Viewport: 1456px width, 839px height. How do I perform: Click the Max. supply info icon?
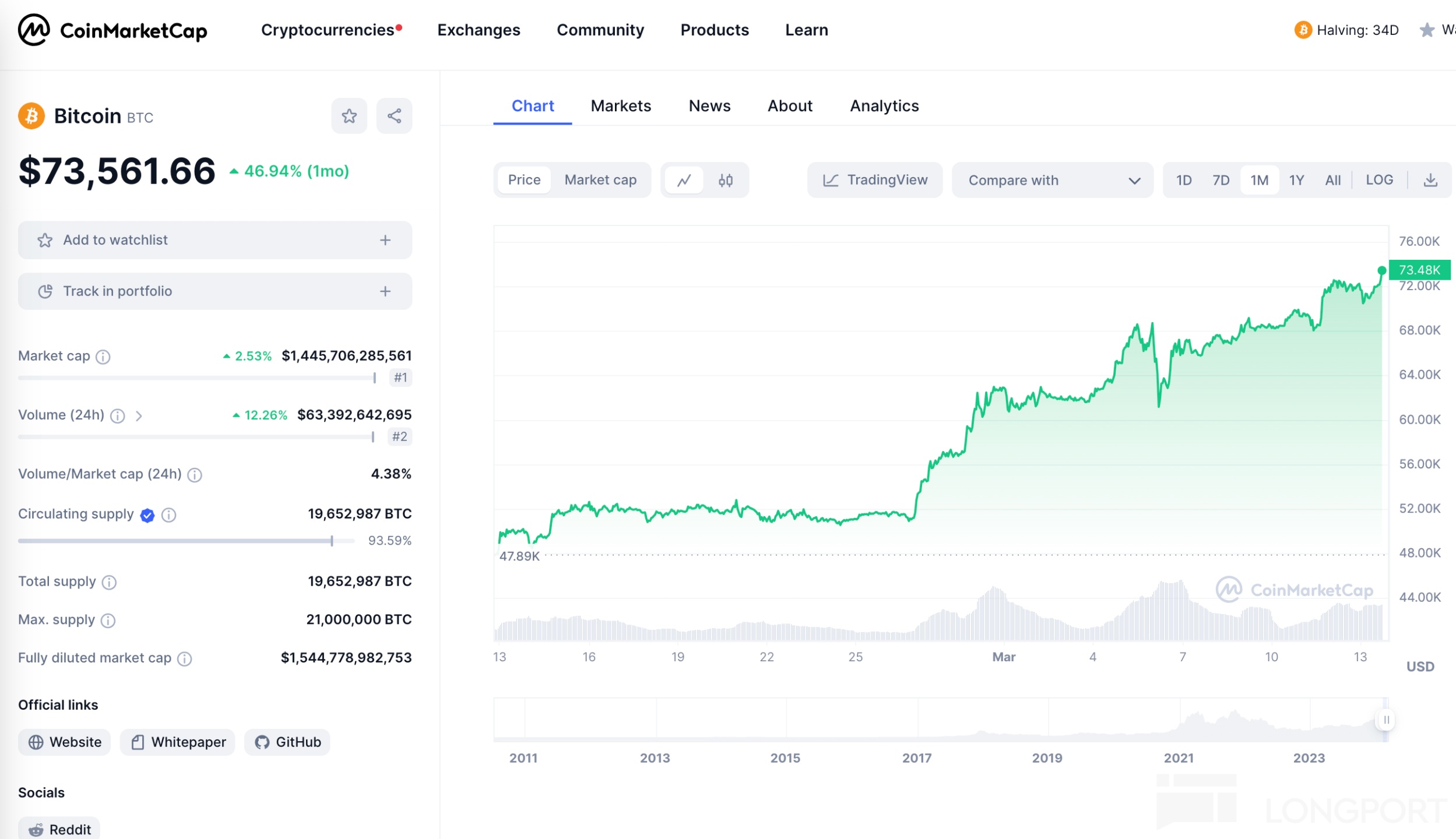108,621
